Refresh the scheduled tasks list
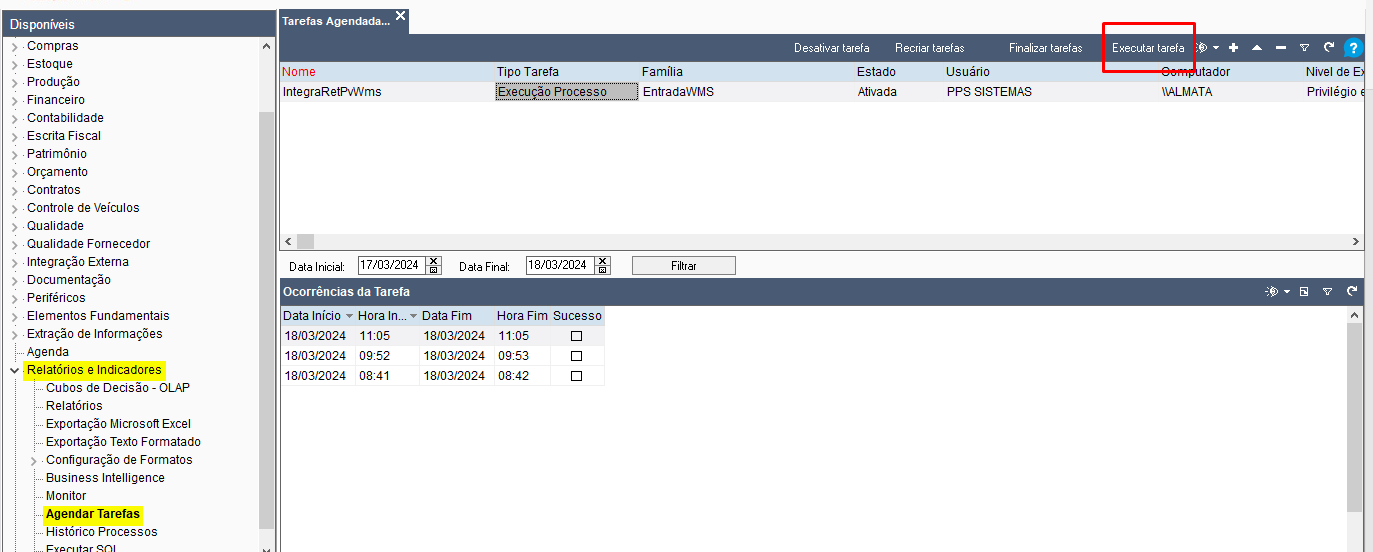Image resolution: width=1373 pixels, height=552 pixels. [1329, 47]
